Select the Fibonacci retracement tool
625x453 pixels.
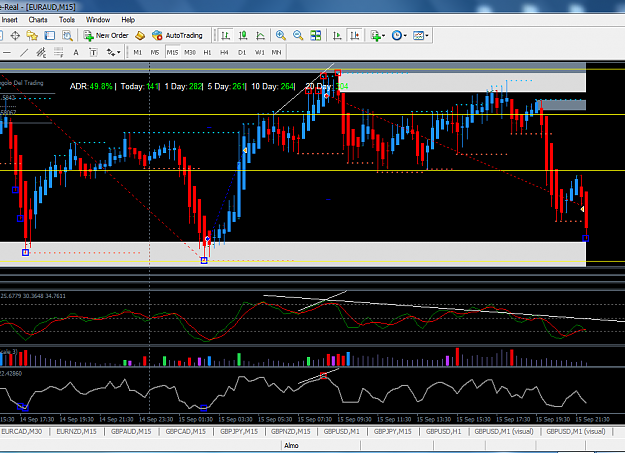coord(59,52)
